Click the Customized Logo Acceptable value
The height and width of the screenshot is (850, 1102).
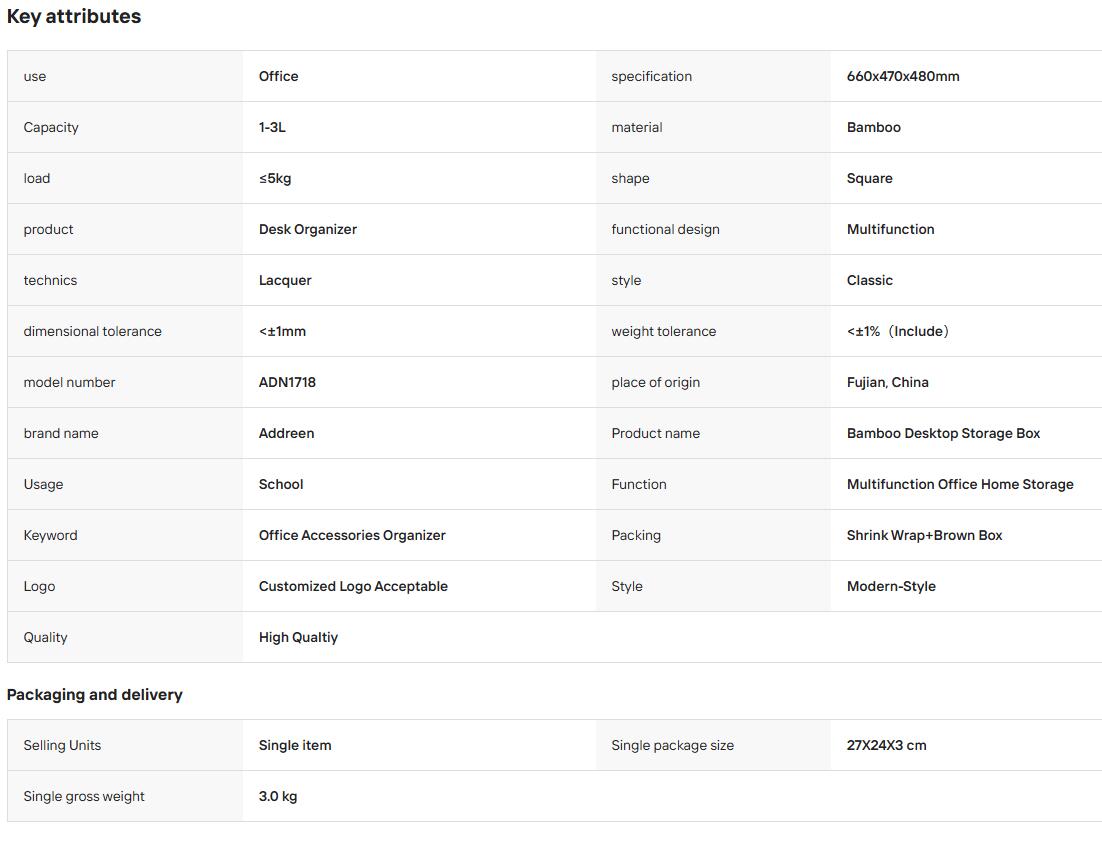pos(353,586)
